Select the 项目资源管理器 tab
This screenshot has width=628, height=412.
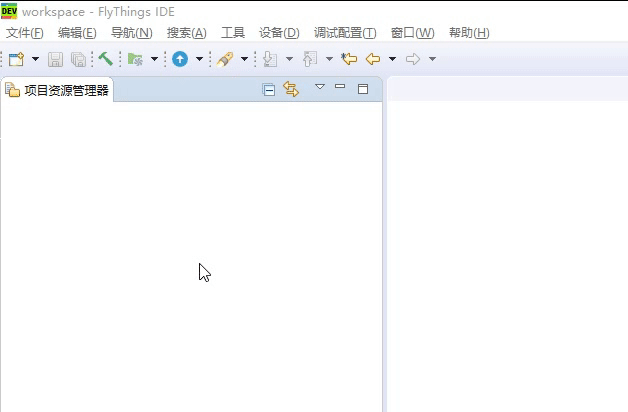57,90
